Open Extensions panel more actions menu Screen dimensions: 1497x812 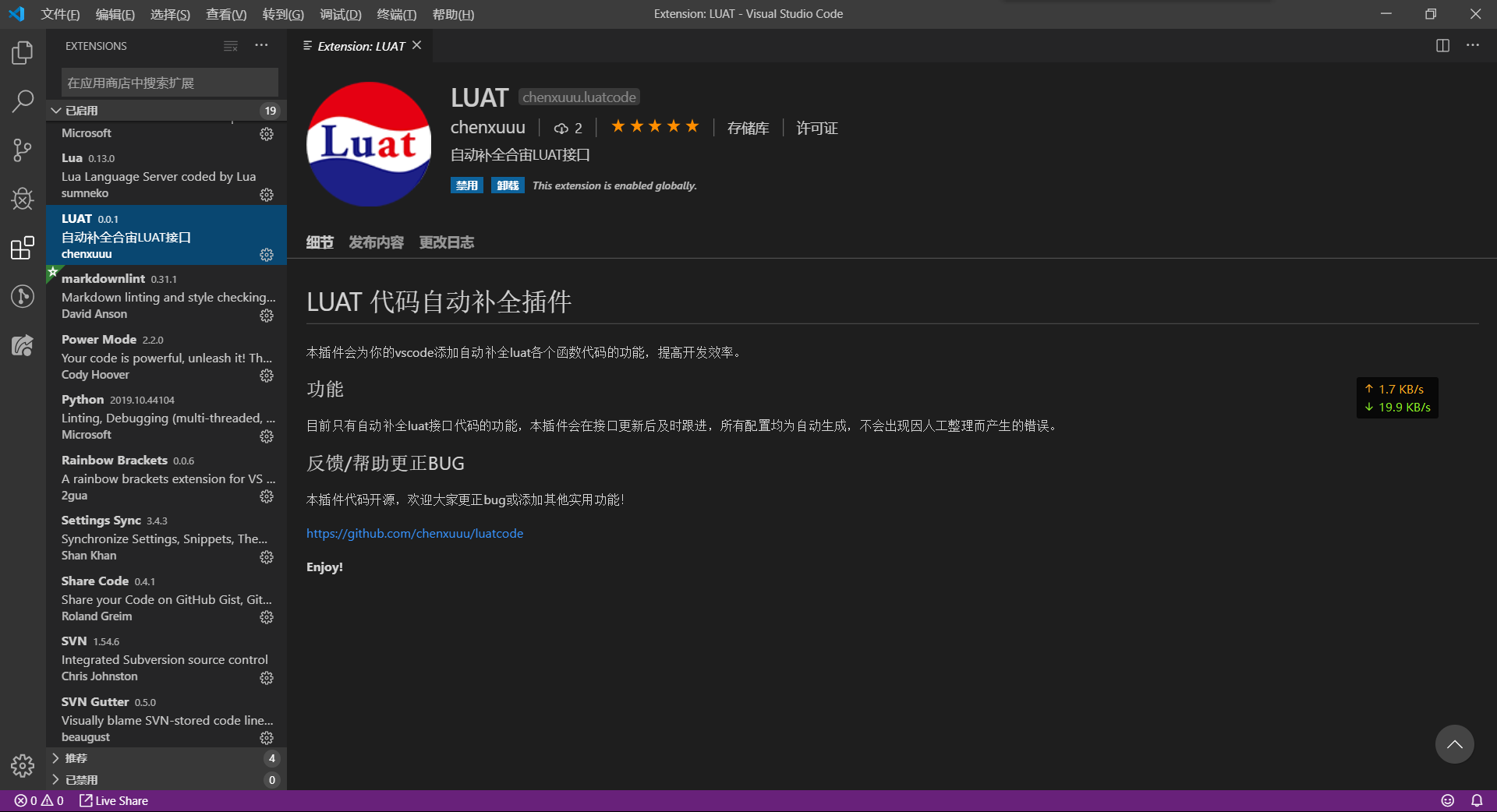[261, 46]
